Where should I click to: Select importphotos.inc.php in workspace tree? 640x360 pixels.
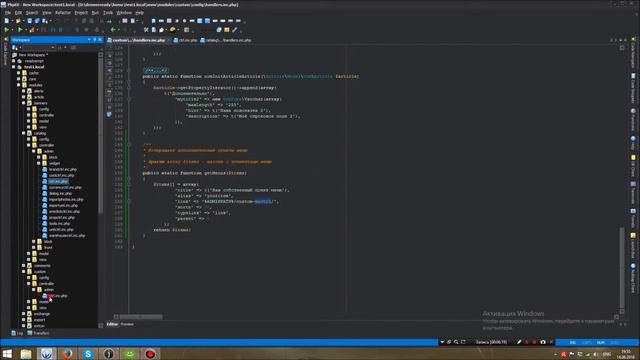tap(66, 200)
